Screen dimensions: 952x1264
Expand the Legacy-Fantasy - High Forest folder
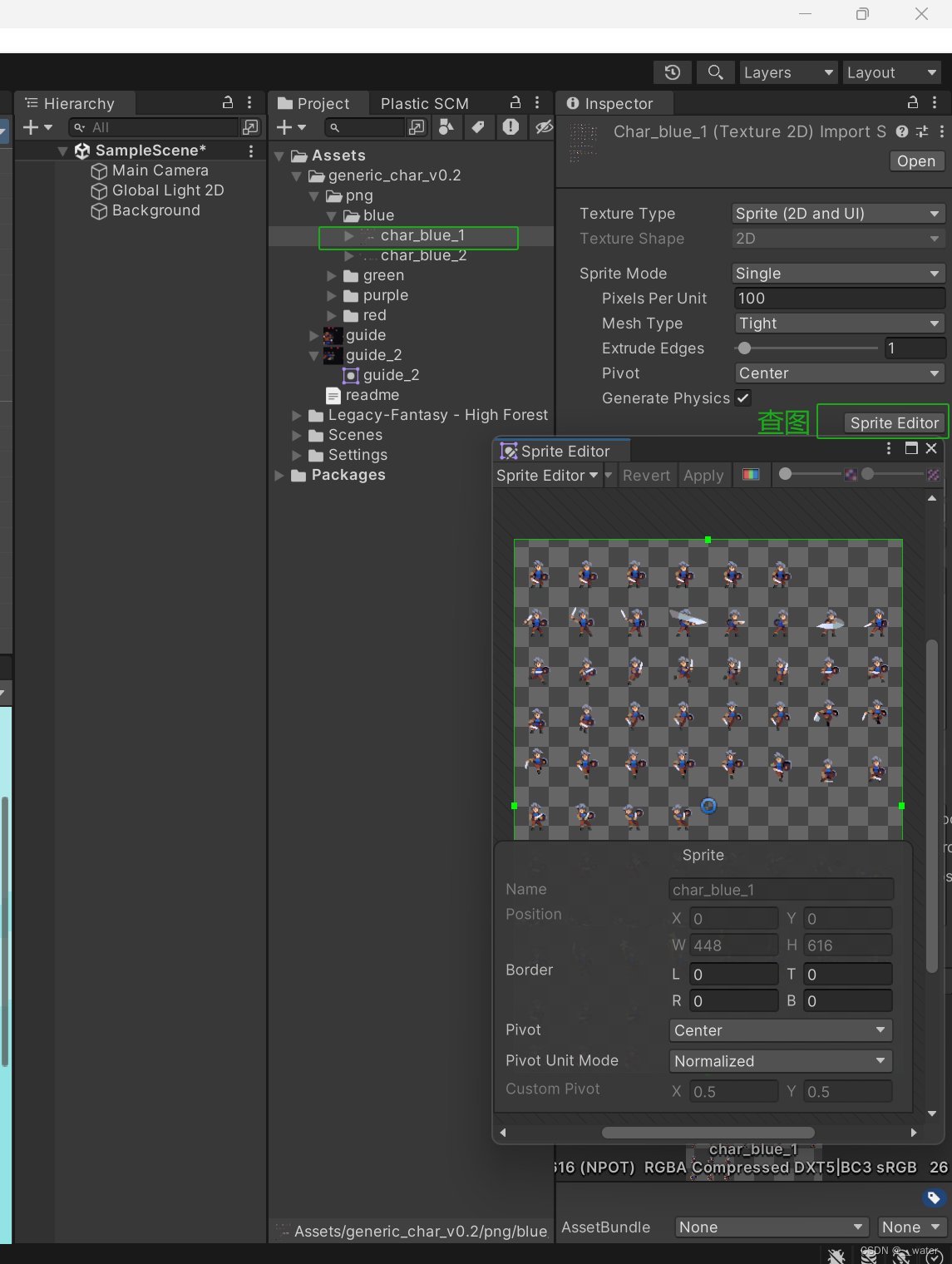click(297, 415)
